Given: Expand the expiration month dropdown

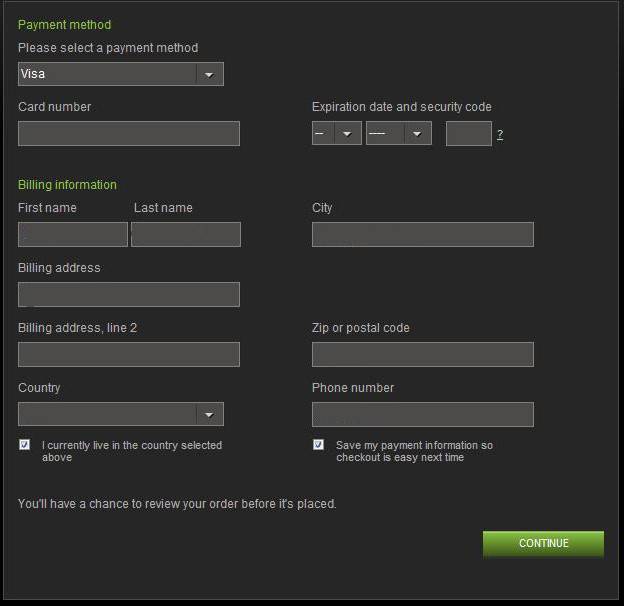Looking at the screenshot, I should click(x=337, y=133).
